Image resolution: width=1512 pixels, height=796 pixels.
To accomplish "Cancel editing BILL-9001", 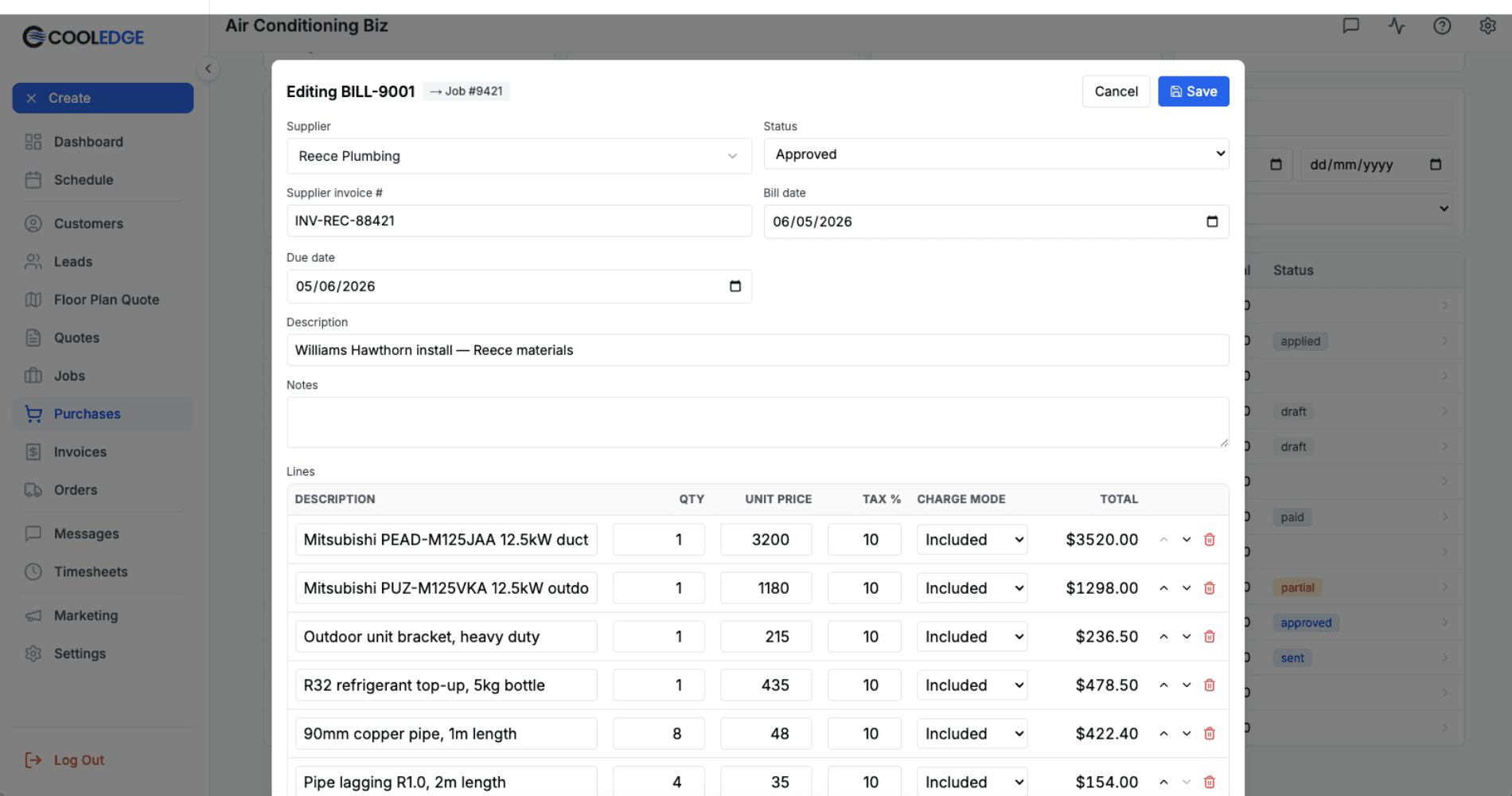I will click(1116, 92).
